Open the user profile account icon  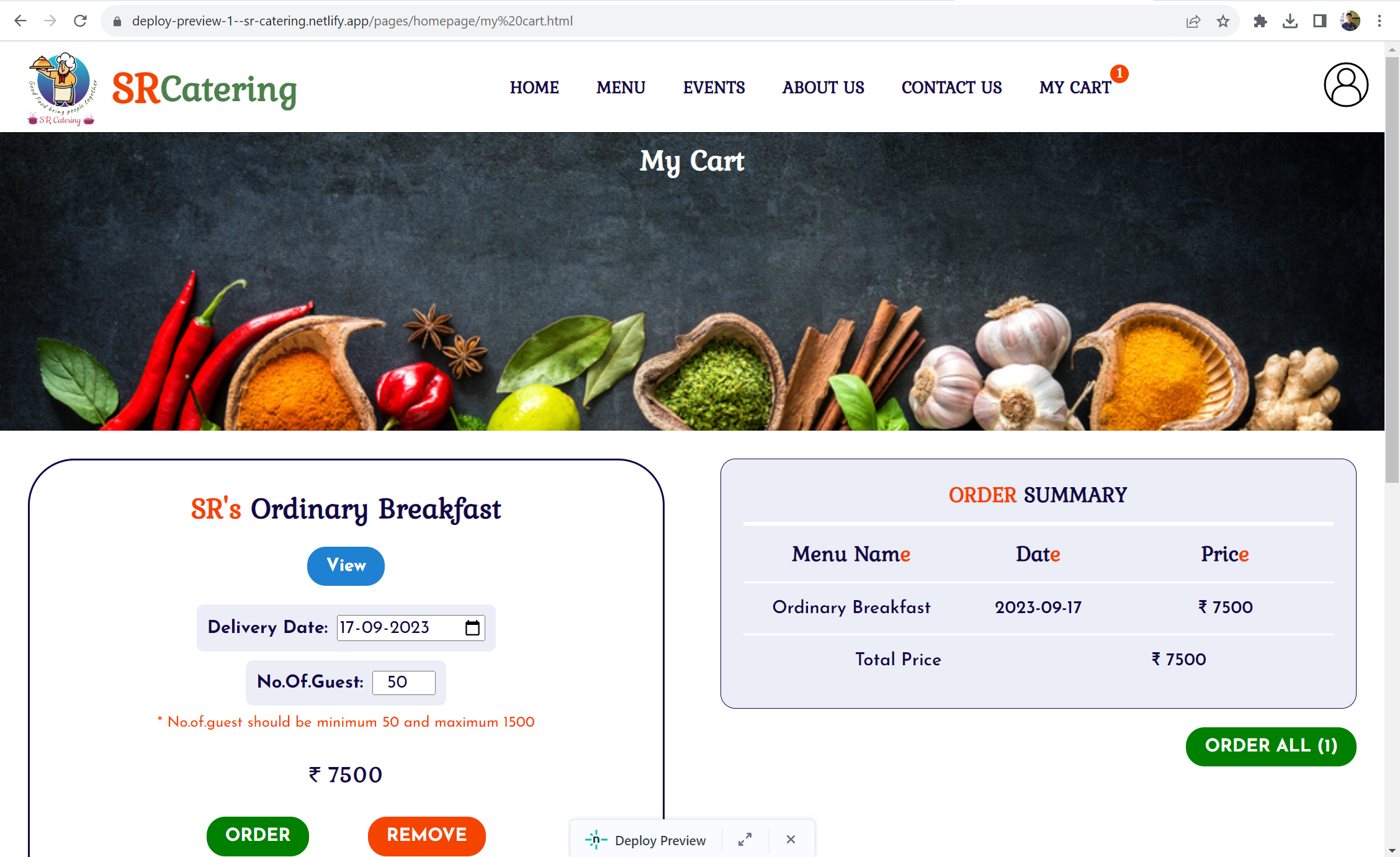tap(1346, 85)
